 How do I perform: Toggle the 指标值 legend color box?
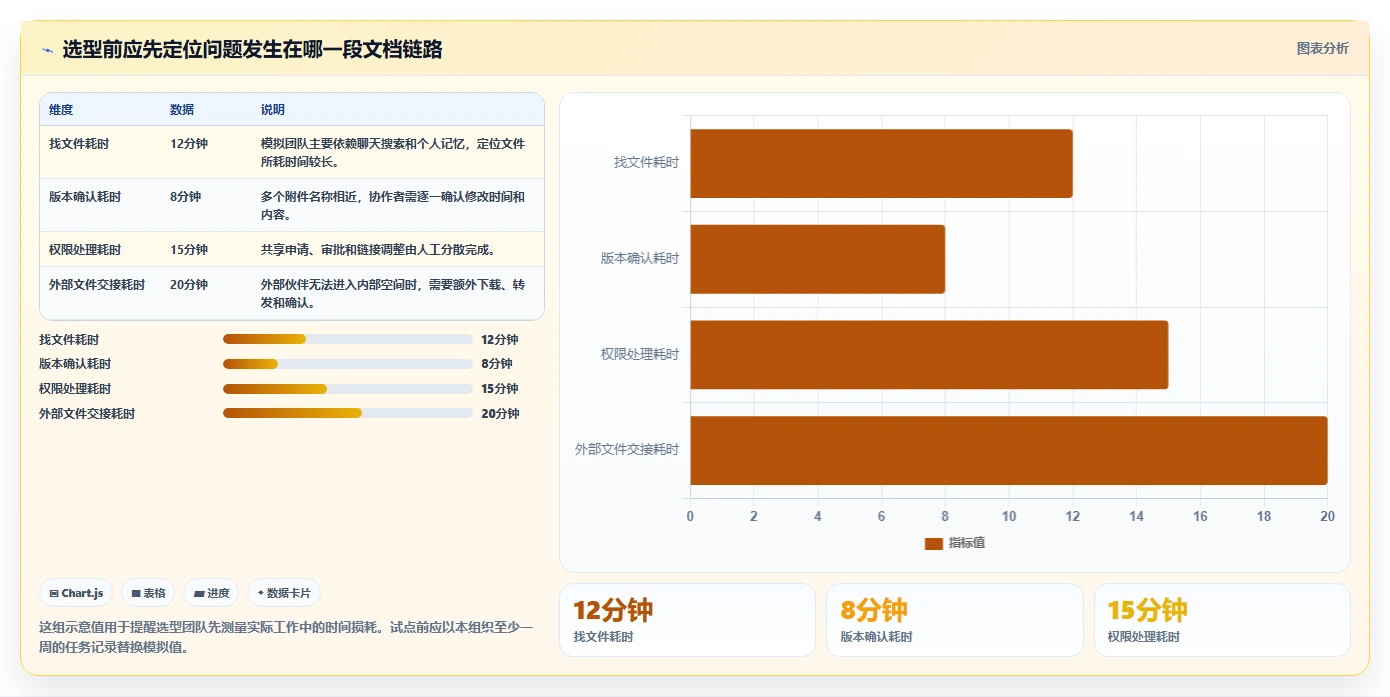933,543
